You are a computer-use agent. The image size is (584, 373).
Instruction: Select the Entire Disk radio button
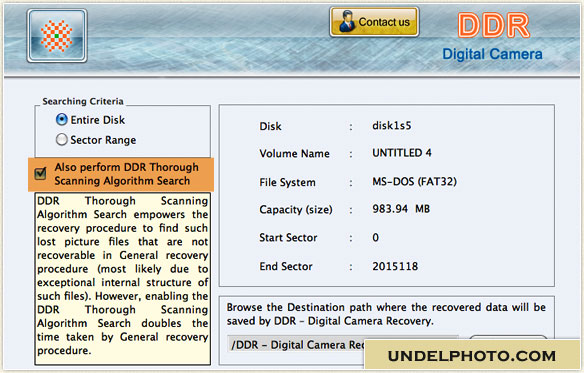pos(61,120)
